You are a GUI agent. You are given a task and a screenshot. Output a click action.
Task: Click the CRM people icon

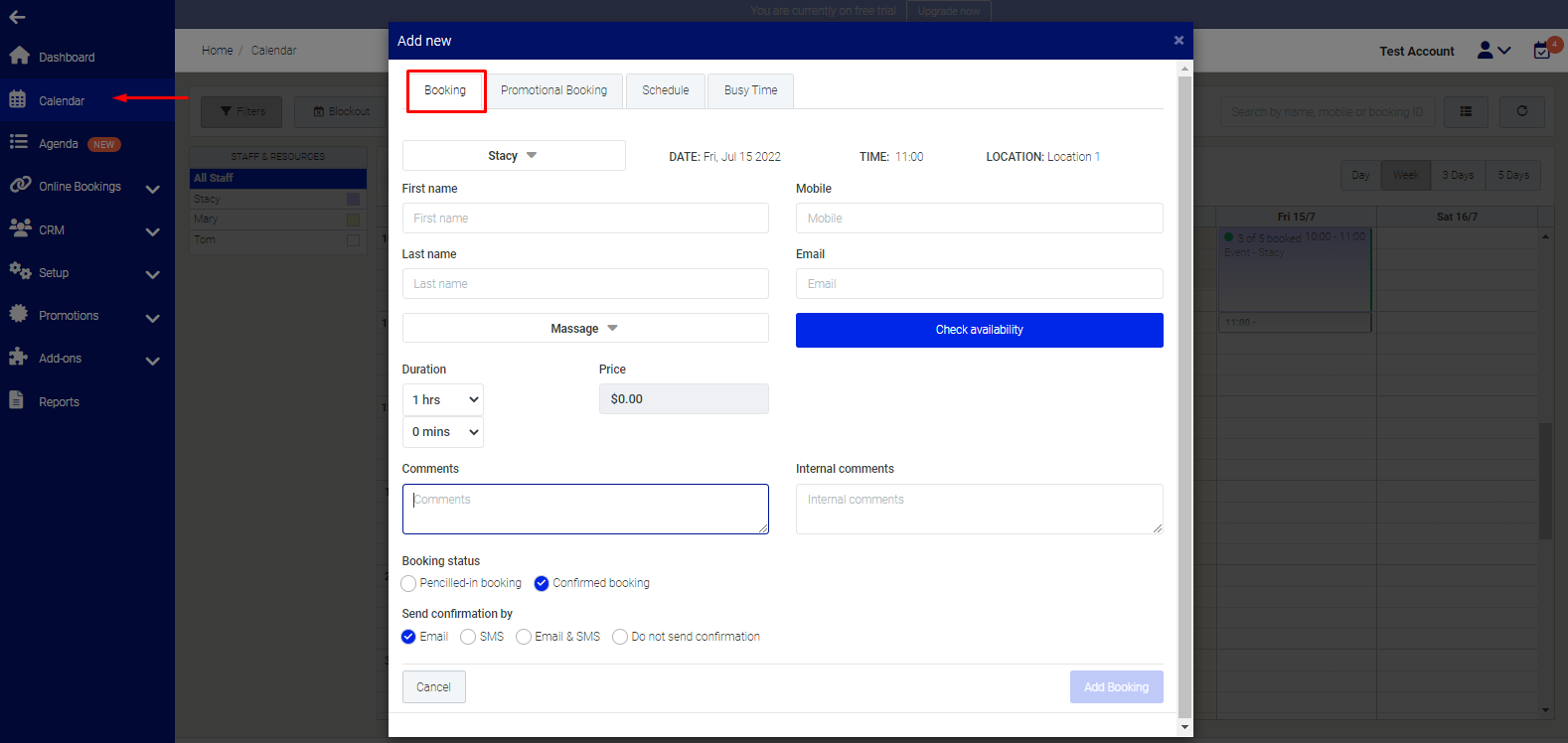click(19, 227)
